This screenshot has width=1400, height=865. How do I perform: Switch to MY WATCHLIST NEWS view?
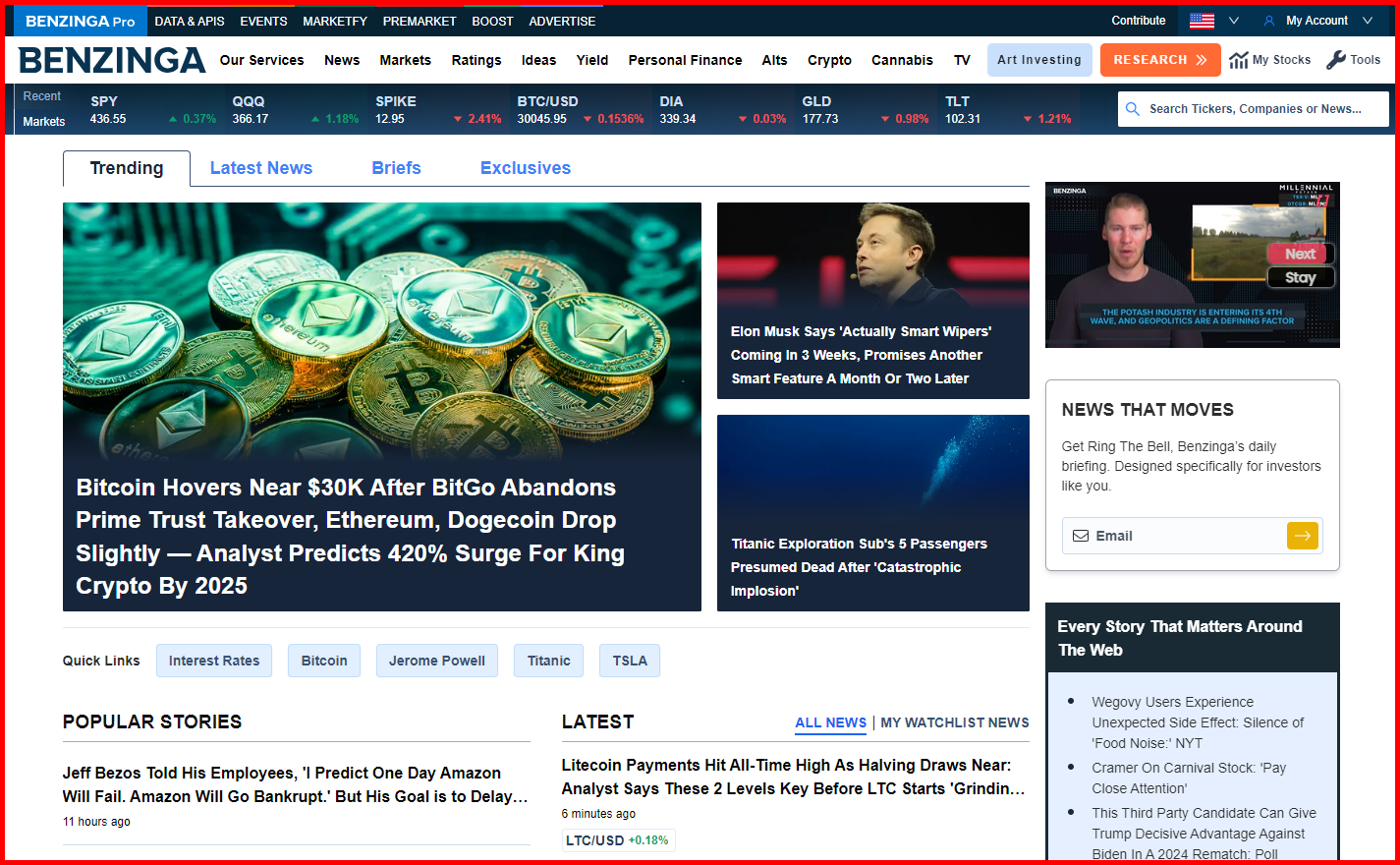[954, 722]
